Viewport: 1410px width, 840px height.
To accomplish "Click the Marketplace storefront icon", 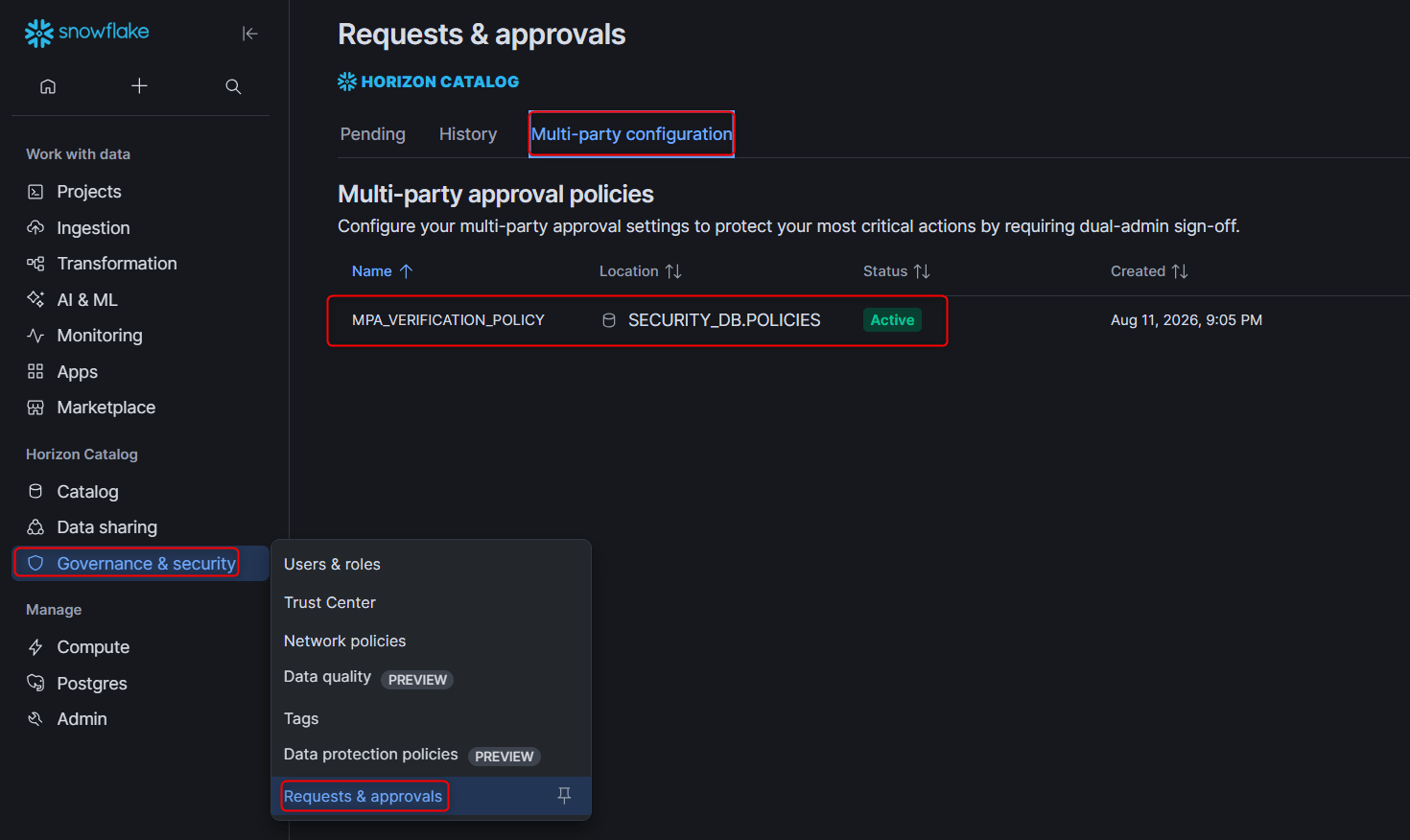I will (35, 408).
